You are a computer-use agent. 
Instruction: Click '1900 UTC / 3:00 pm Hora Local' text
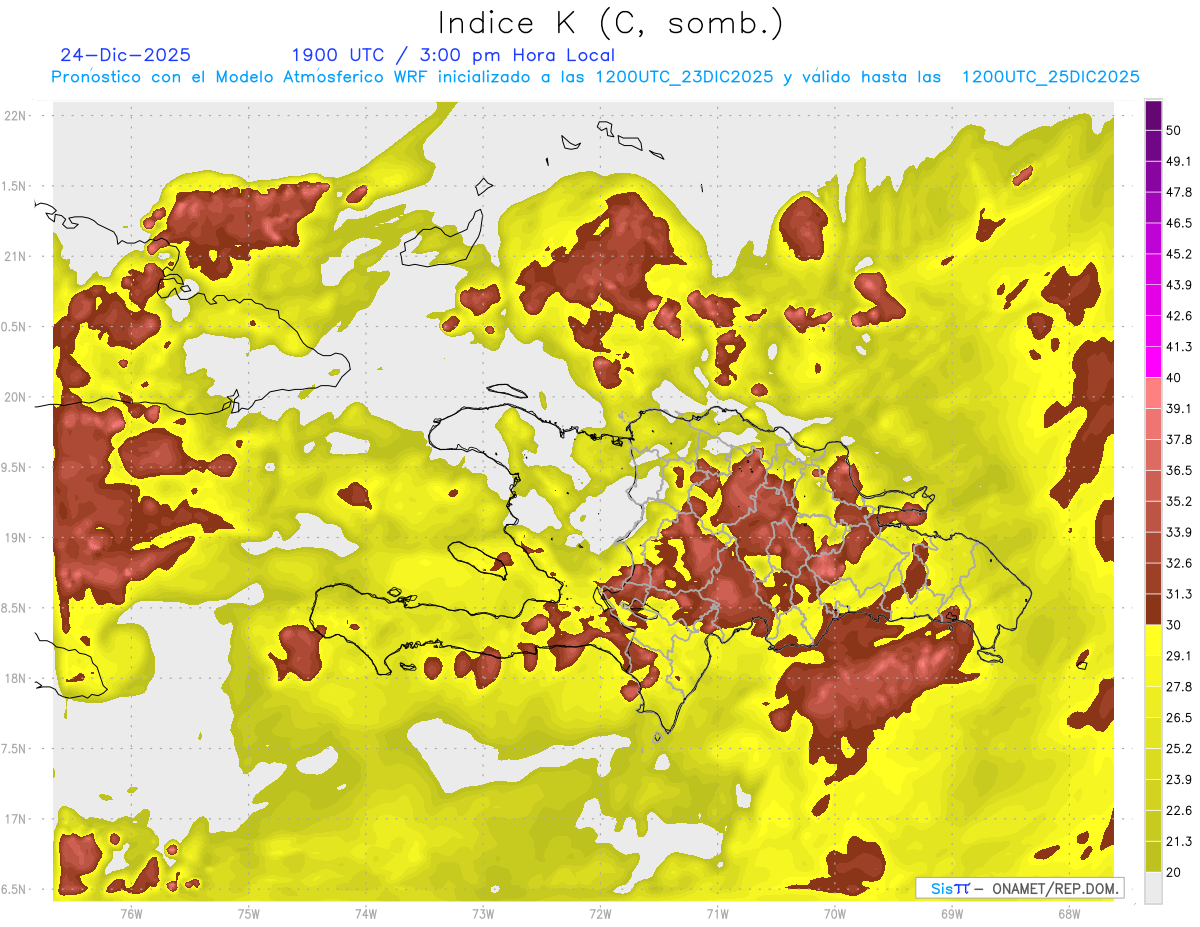[x=453, y=55]
